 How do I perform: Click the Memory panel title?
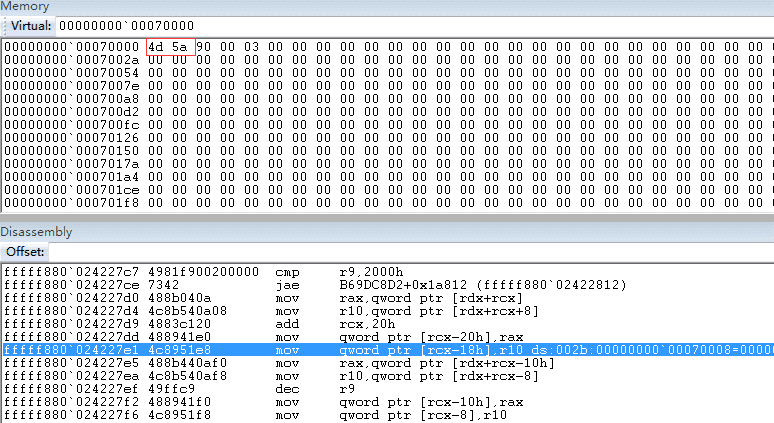(25, 6)
